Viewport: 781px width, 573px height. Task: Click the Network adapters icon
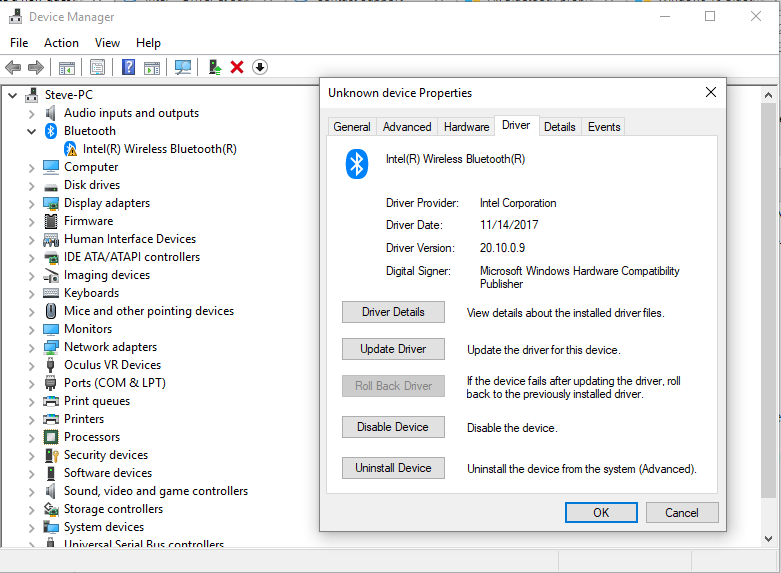pos(51,347)
